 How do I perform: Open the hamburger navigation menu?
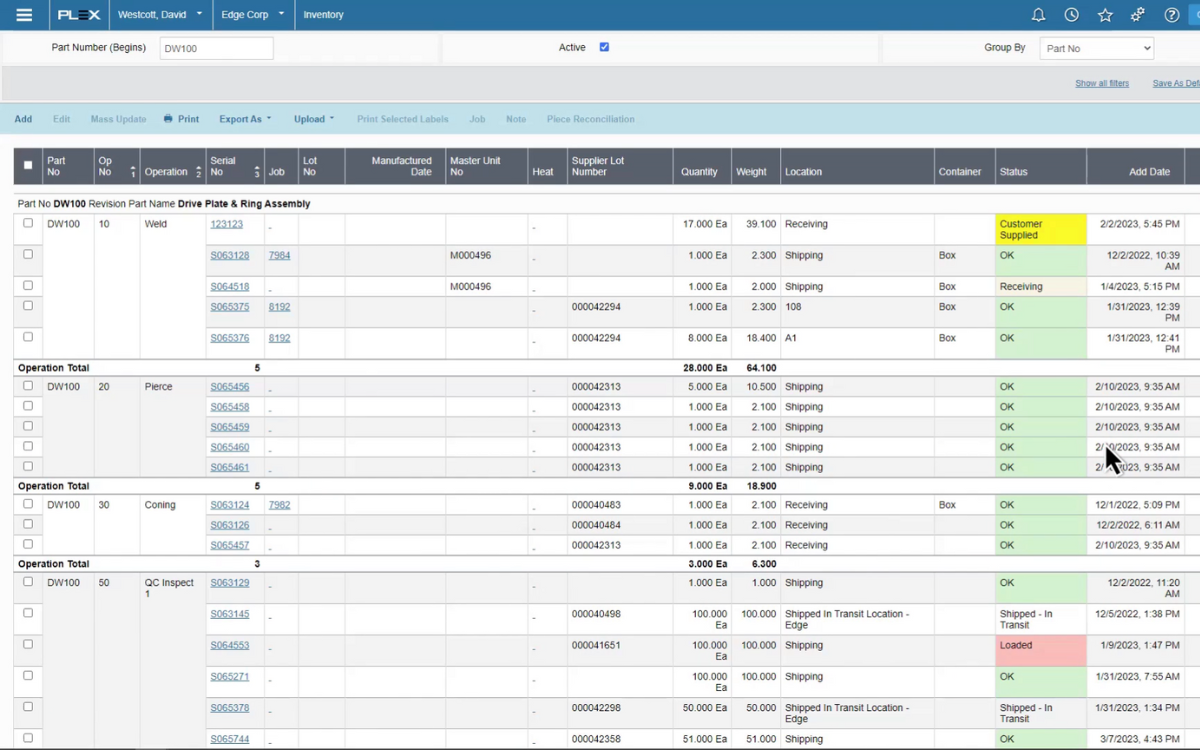click(x=24, y=14)
